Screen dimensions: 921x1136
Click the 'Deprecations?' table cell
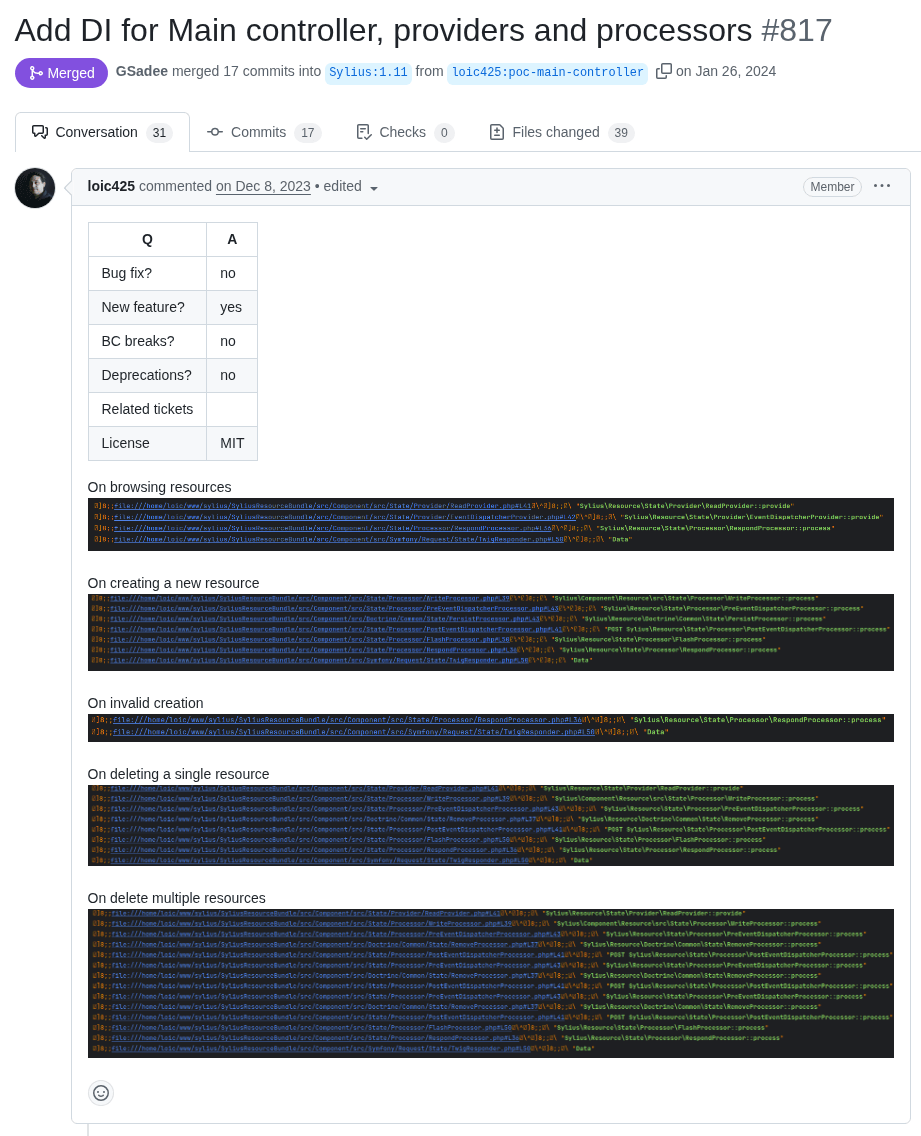click(x=147, y=375)
